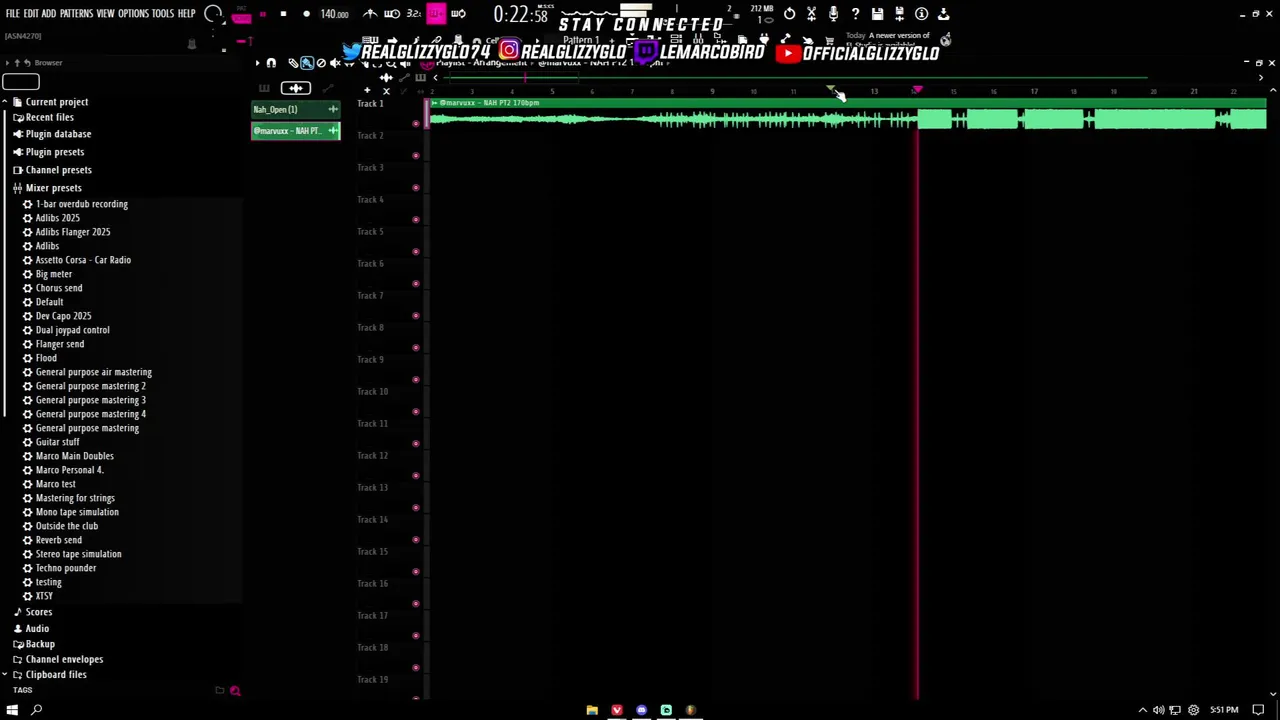Open the Windows Start button
Screen dimensions: 1280x720
(12, 710)
